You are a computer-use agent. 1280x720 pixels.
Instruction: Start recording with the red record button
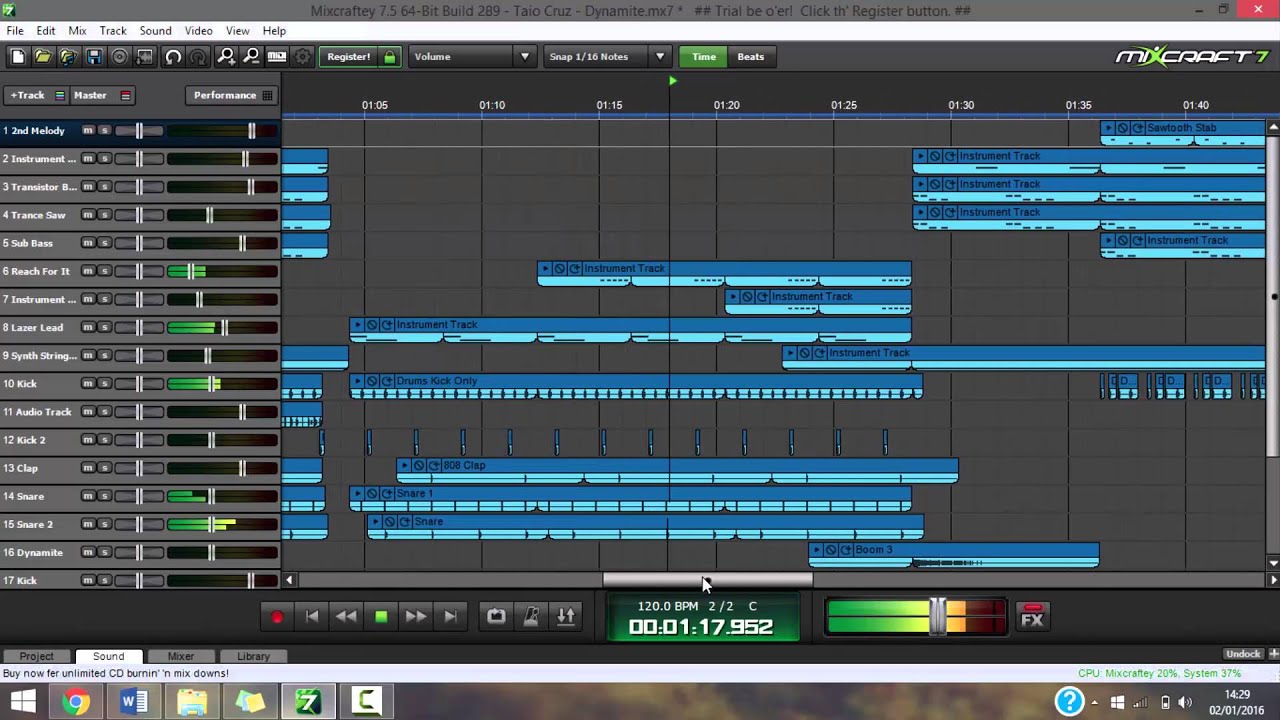click(277, 617)
